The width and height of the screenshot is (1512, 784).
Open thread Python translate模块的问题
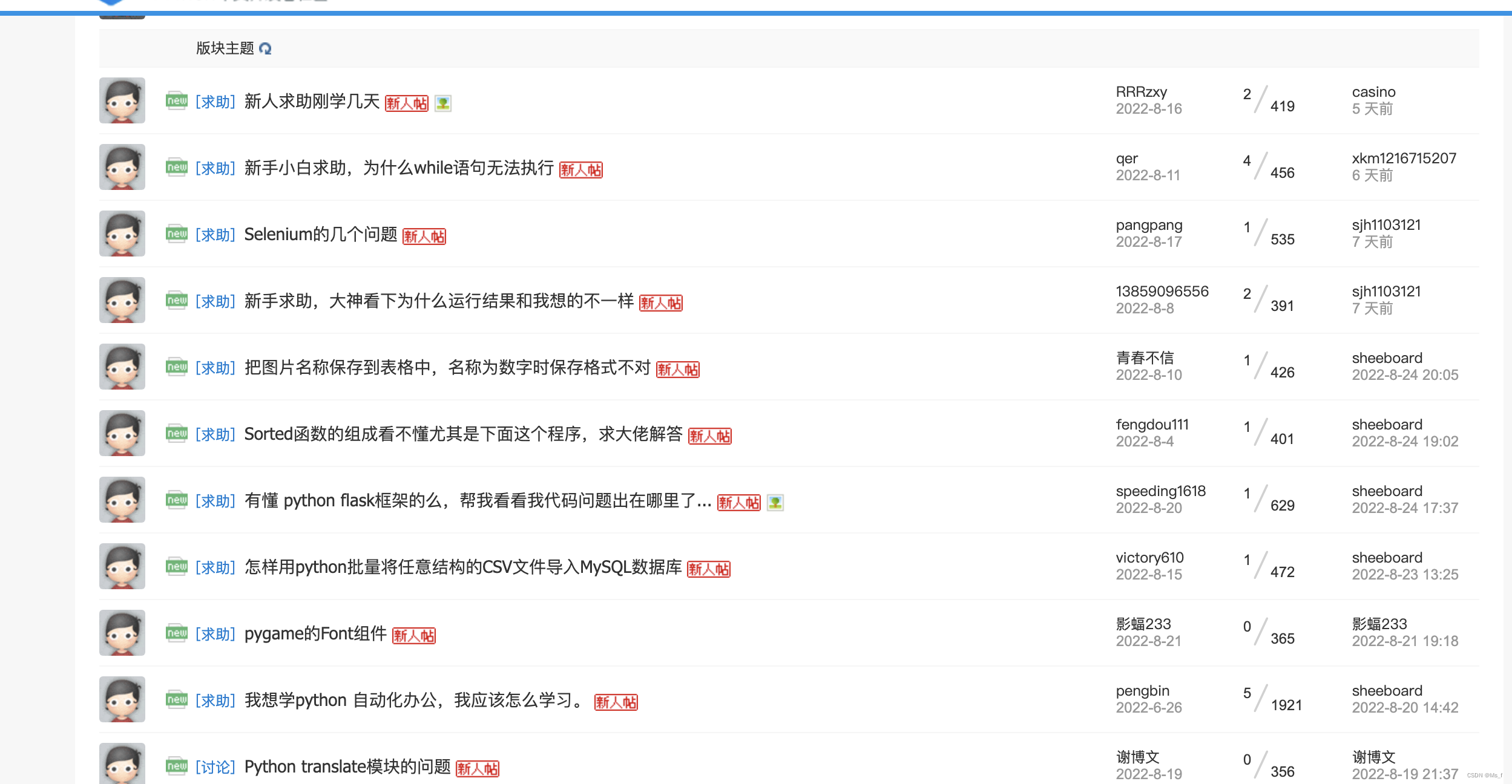(x=347, y=766)
